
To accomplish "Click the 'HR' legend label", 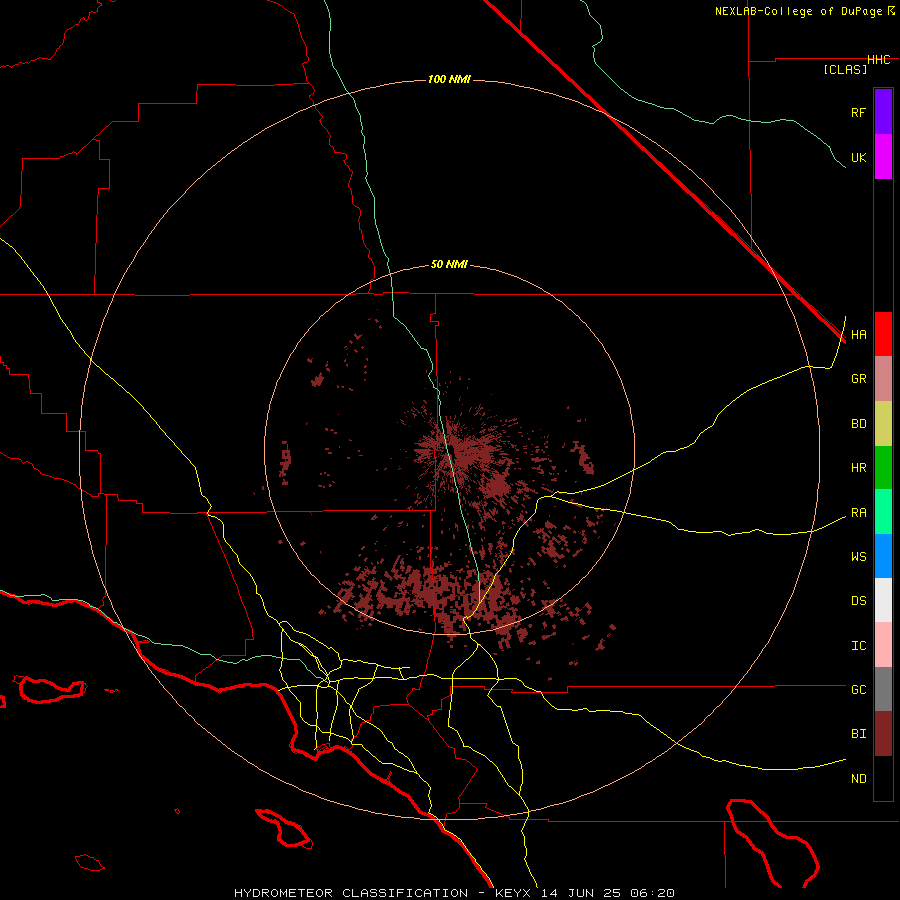I will pos(858,468).
